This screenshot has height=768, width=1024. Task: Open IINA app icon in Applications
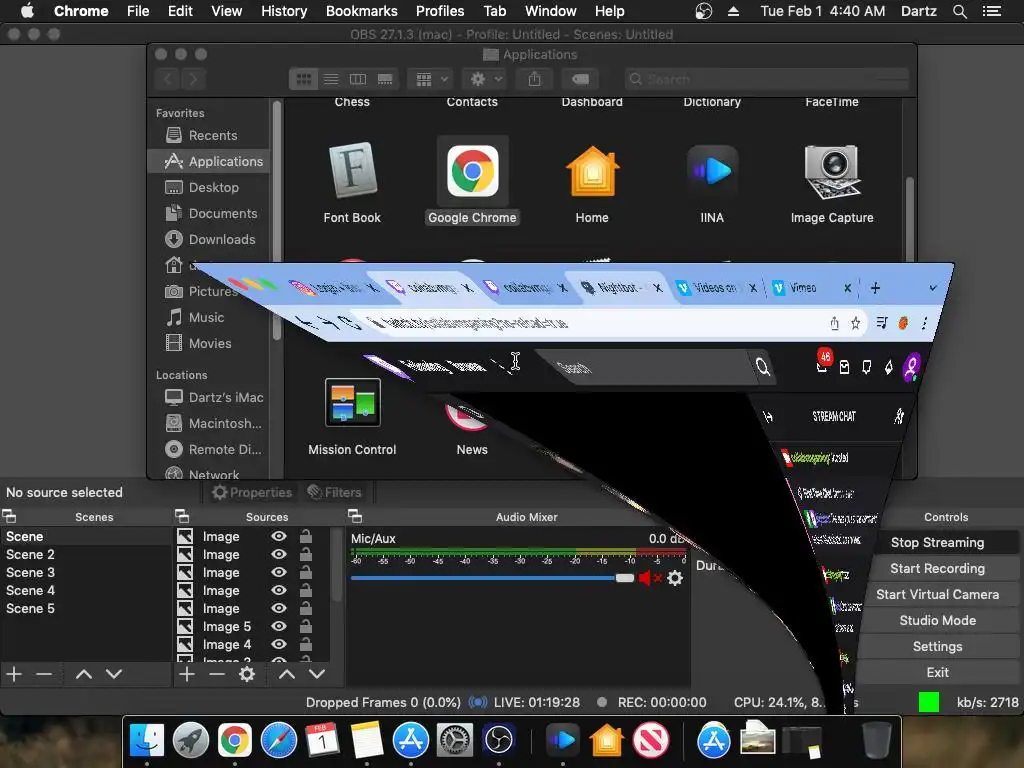(712, 171)
